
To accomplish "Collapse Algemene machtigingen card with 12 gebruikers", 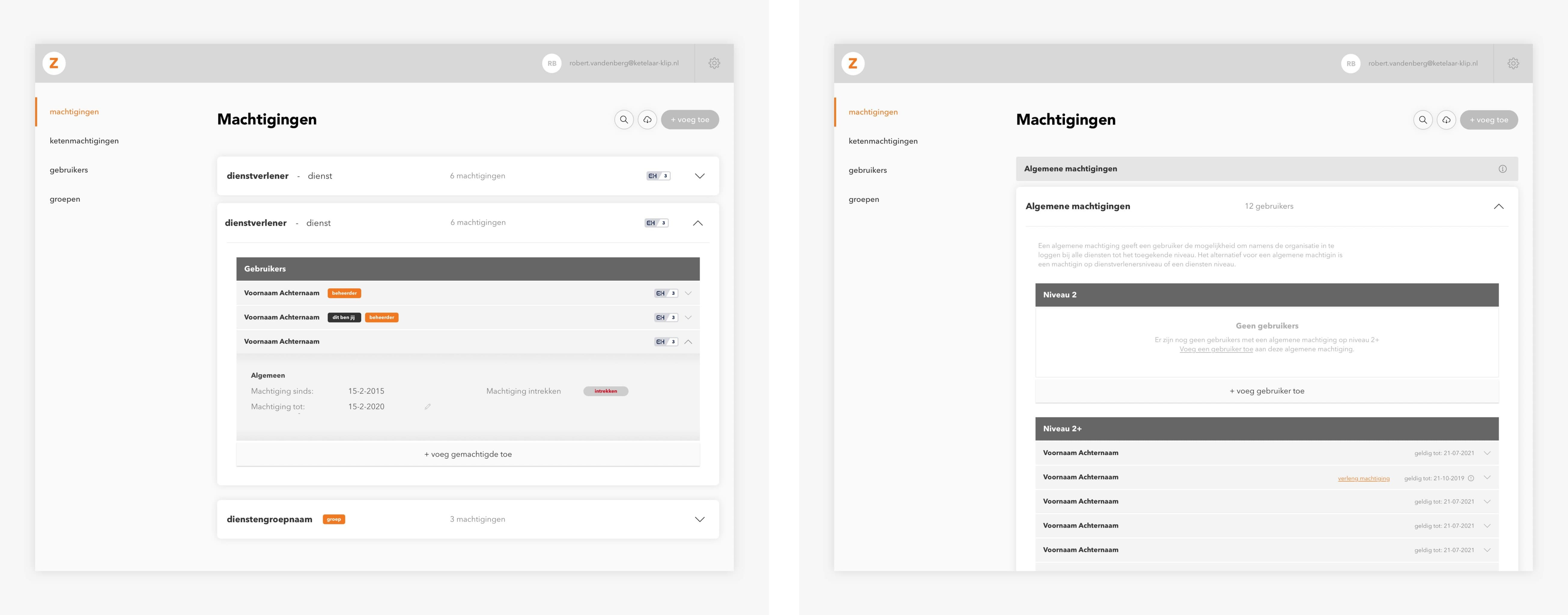I will pyautogui.click(x=1499, y=207).
